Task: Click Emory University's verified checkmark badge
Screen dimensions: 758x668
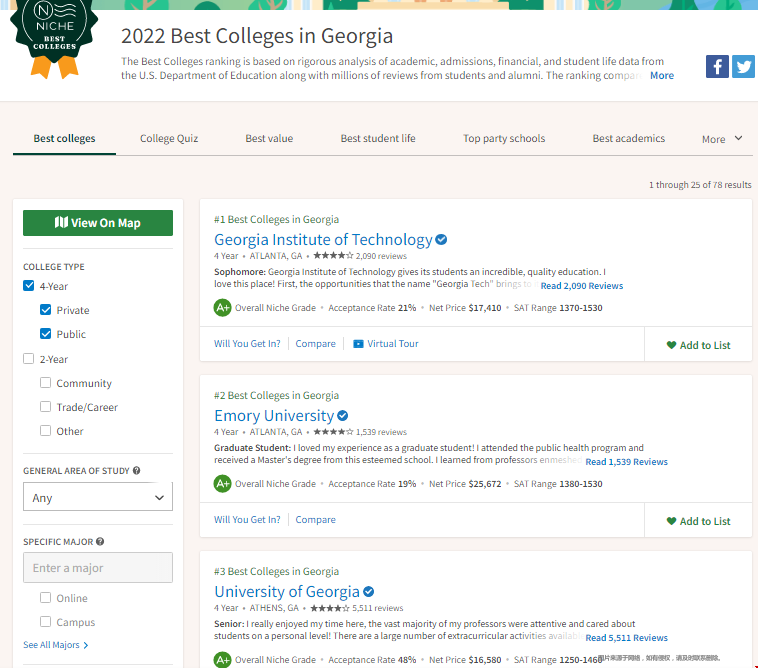Action: tap(343, 416)
